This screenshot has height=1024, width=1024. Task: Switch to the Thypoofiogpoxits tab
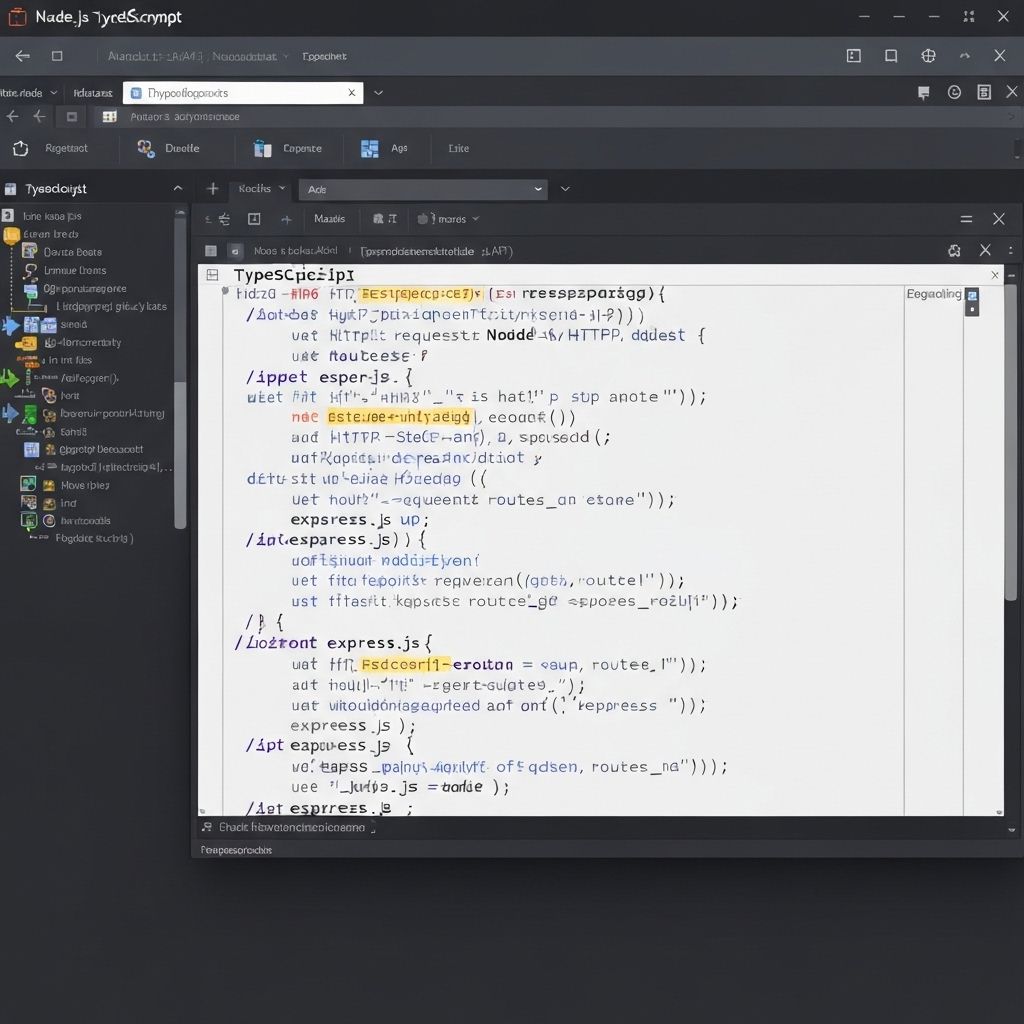(x=240, y=93)
